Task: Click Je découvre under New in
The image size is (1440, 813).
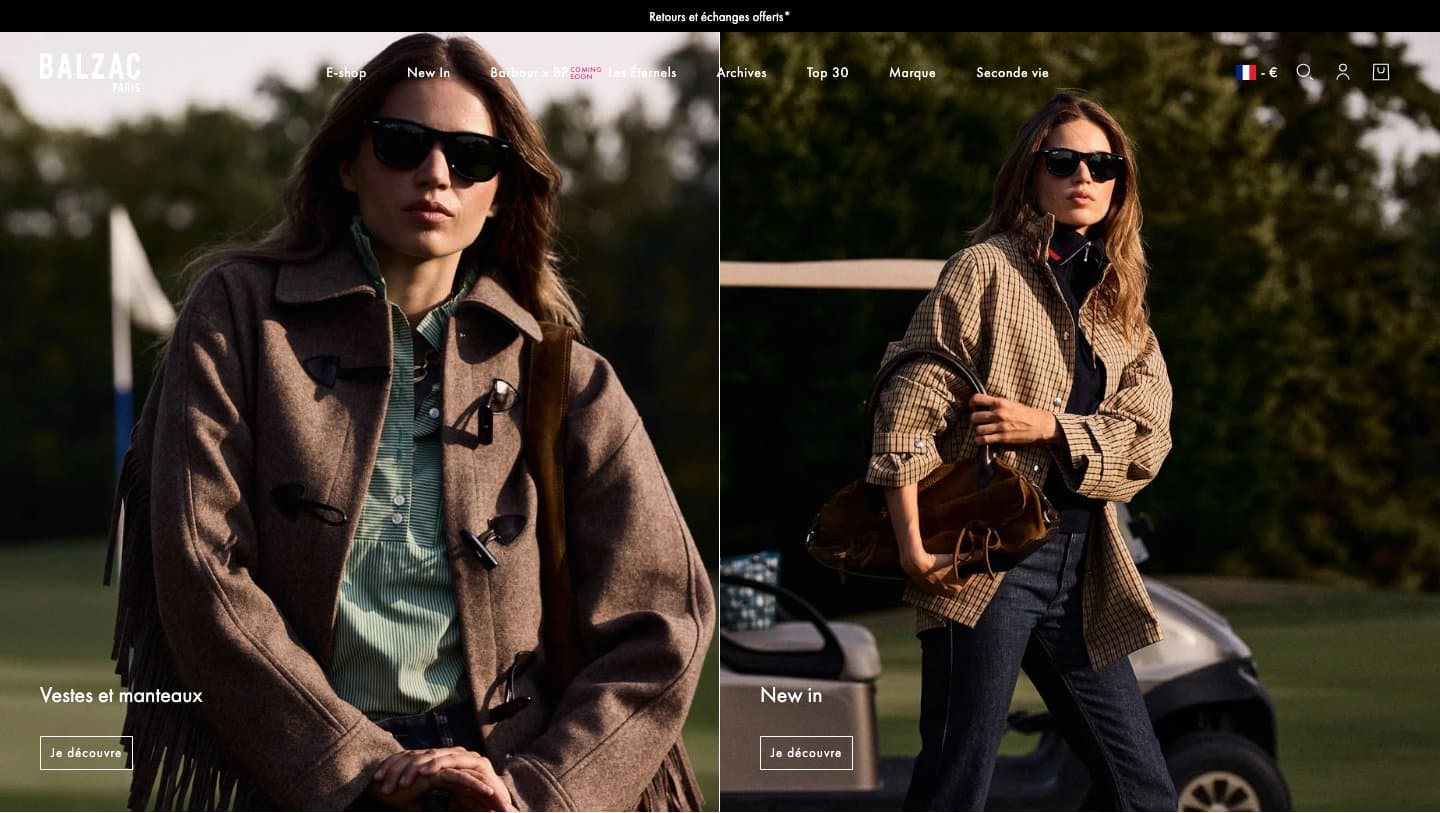Action: tap(806, 753)
